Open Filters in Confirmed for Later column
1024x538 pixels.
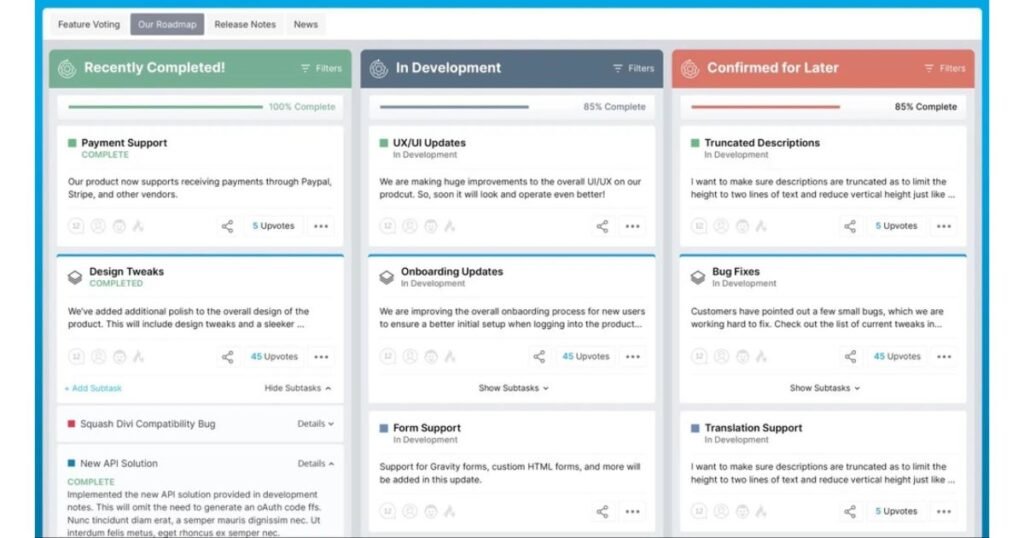[945, 68]
